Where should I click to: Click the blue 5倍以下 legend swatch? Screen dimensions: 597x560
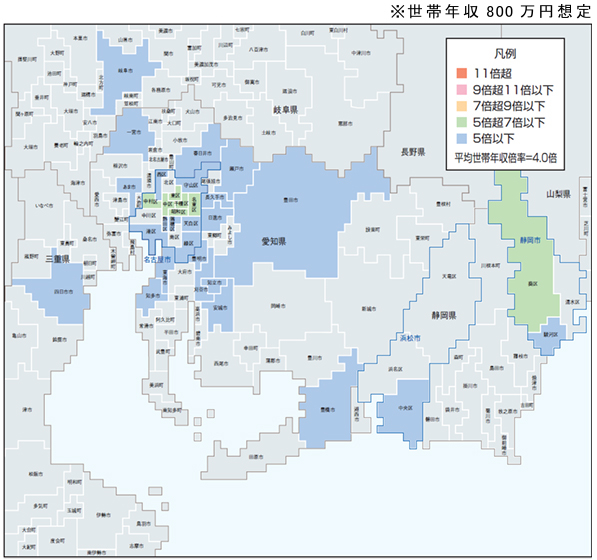(x=461, y=139)
